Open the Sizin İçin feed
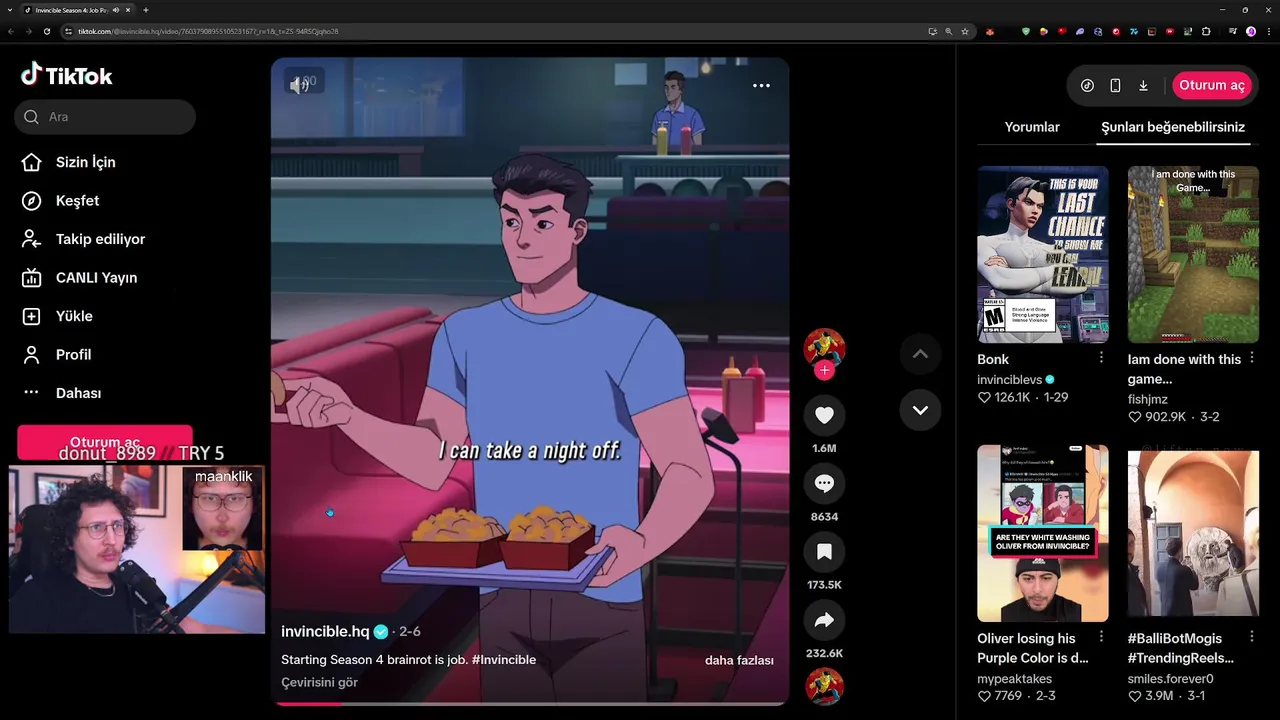This screenshot has width=1280, height=720. coord(68,162)
